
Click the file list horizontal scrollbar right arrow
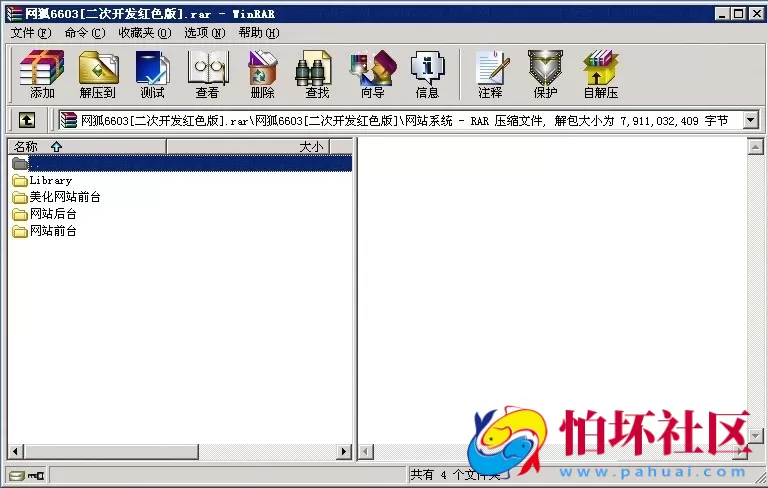345,452
